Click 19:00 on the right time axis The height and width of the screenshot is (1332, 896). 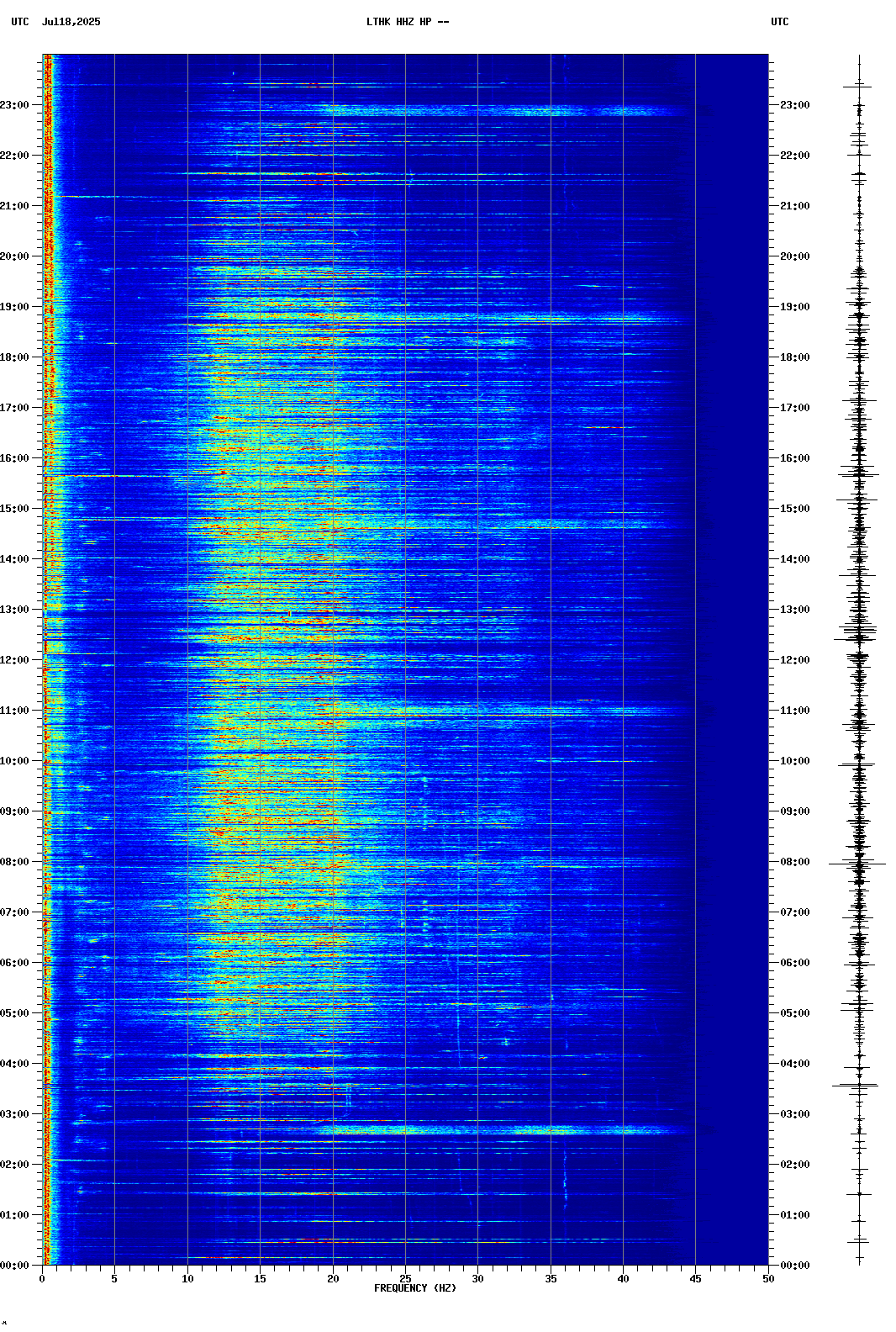coord(795,307)
